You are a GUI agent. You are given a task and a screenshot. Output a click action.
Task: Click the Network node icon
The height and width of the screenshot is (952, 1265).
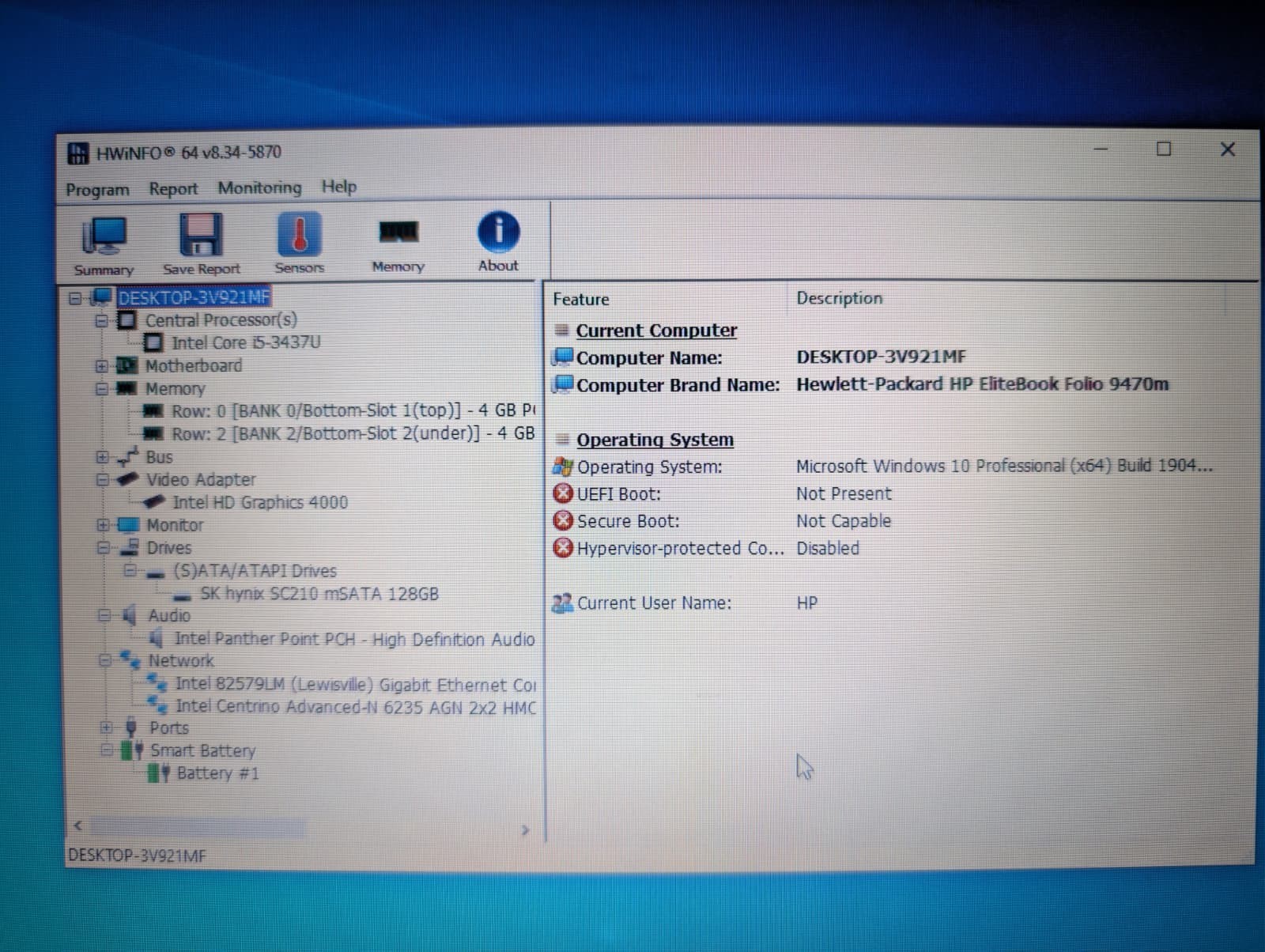[x=130, y=660]
